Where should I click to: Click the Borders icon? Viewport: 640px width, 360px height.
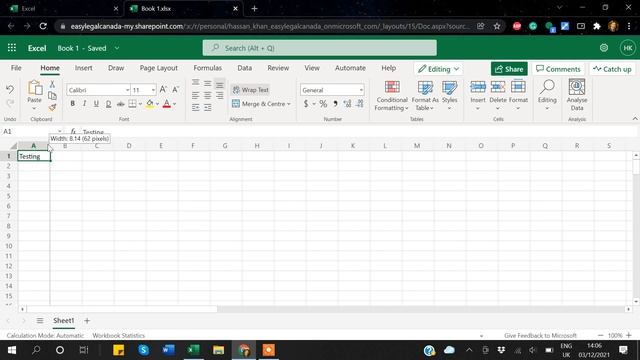(132, 104)
